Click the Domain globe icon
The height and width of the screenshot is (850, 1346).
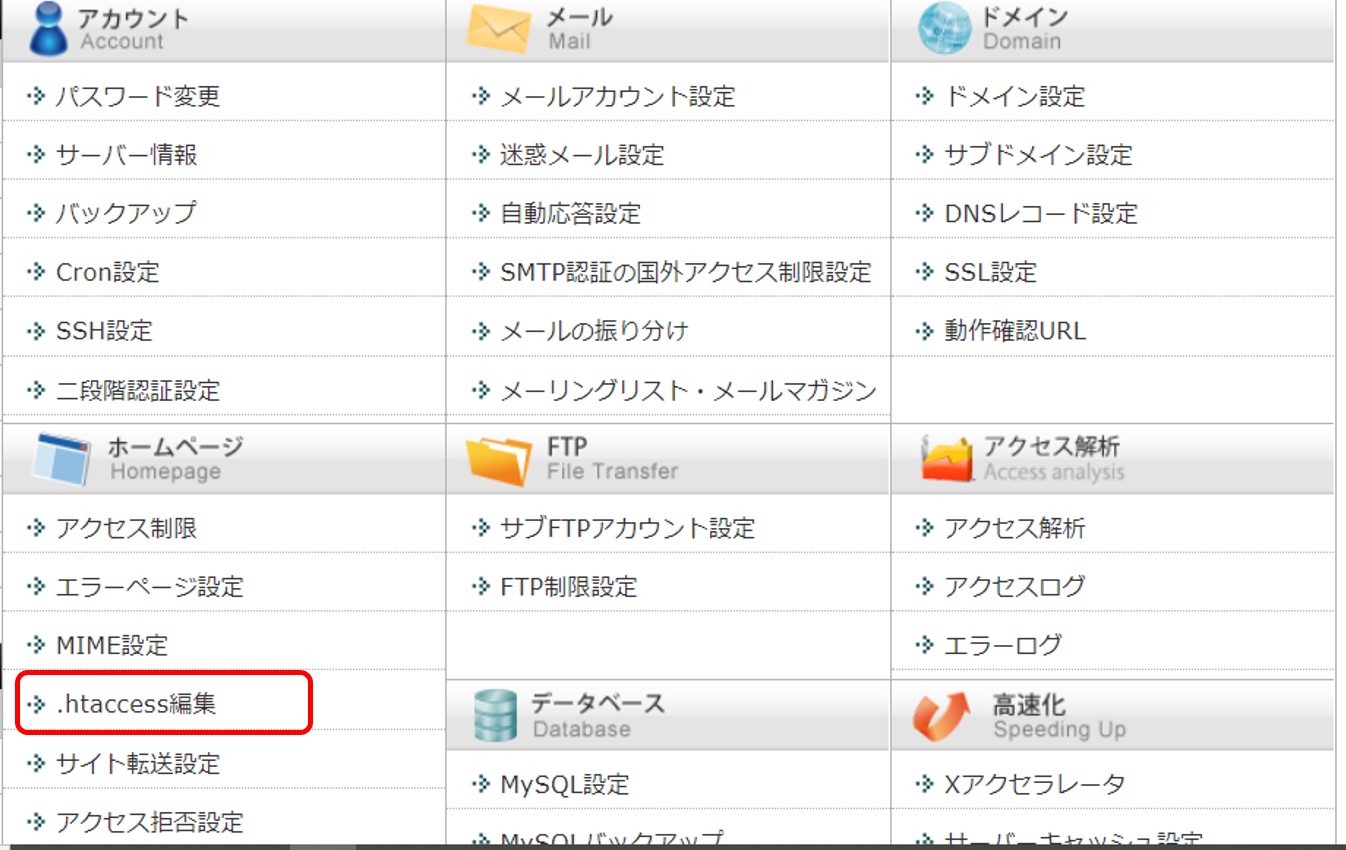point(944,29)
